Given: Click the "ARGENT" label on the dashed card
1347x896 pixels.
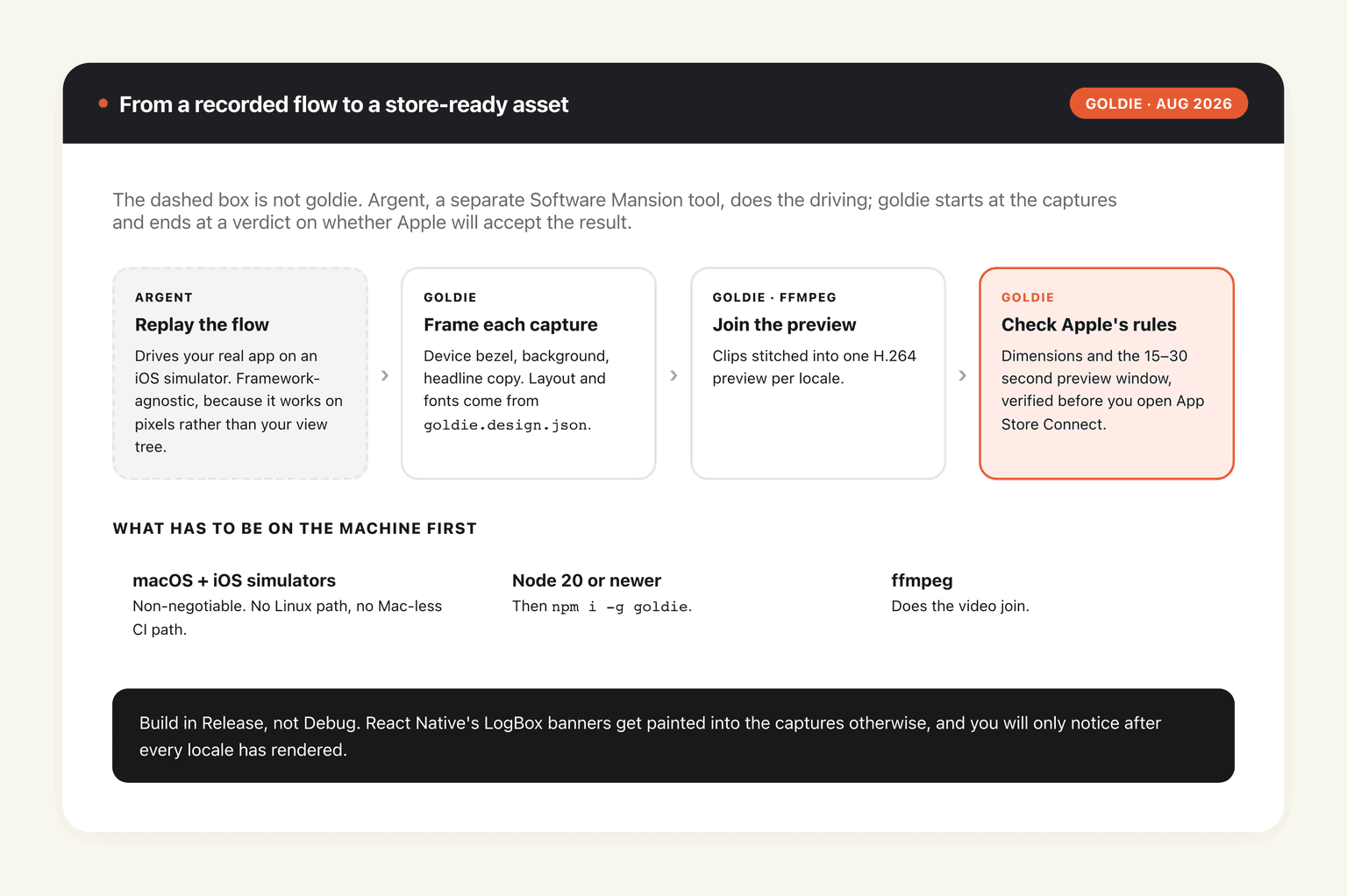Looking at the screenshot, I should 164,297.
